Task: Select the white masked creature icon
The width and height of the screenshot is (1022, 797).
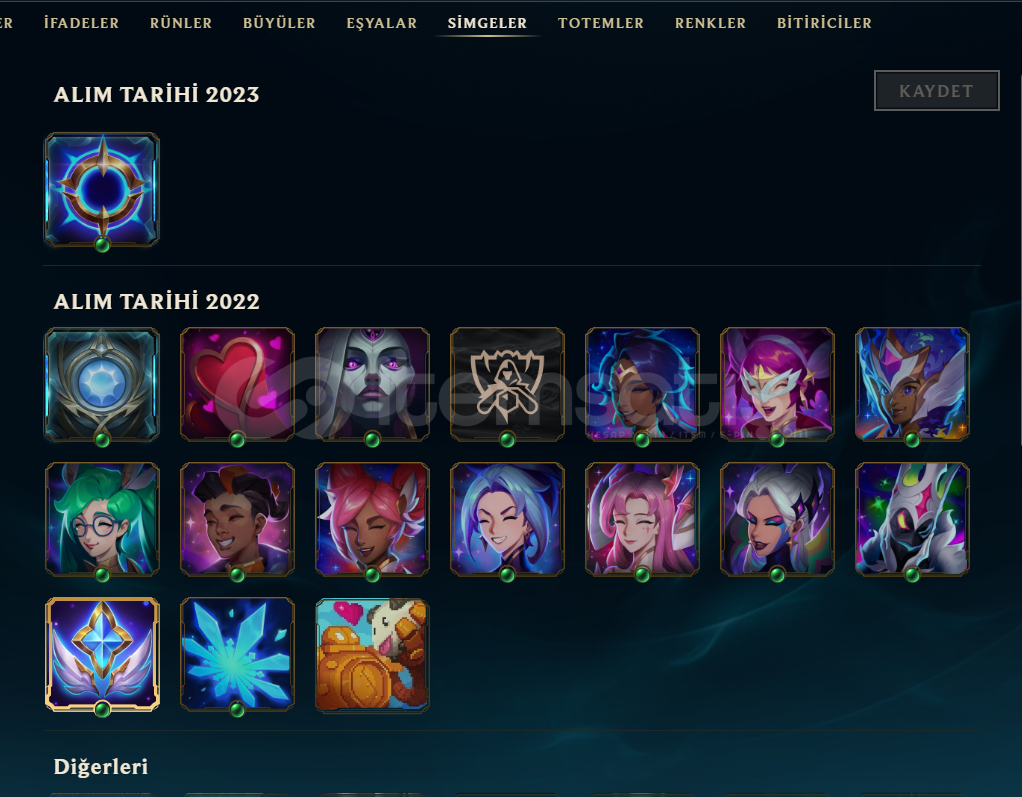Action: click(x=912, y=519)
